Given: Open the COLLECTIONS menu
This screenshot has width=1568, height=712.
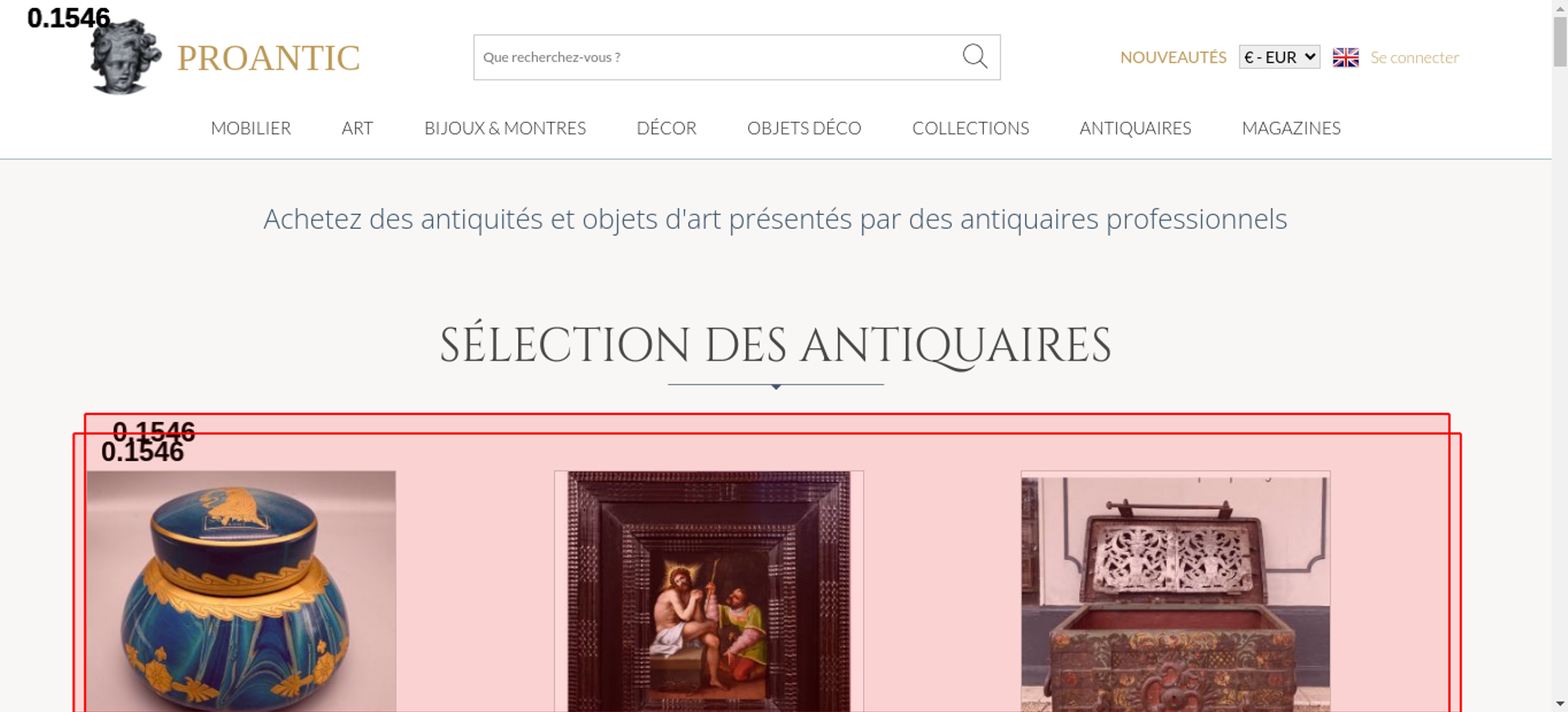Looking at the screenshot, I should 971,128.
